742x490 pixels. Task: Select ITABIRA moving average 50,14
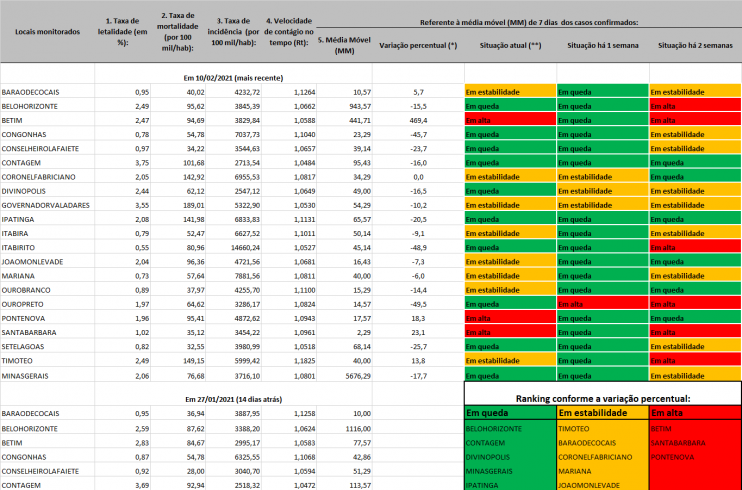point(362,233)
